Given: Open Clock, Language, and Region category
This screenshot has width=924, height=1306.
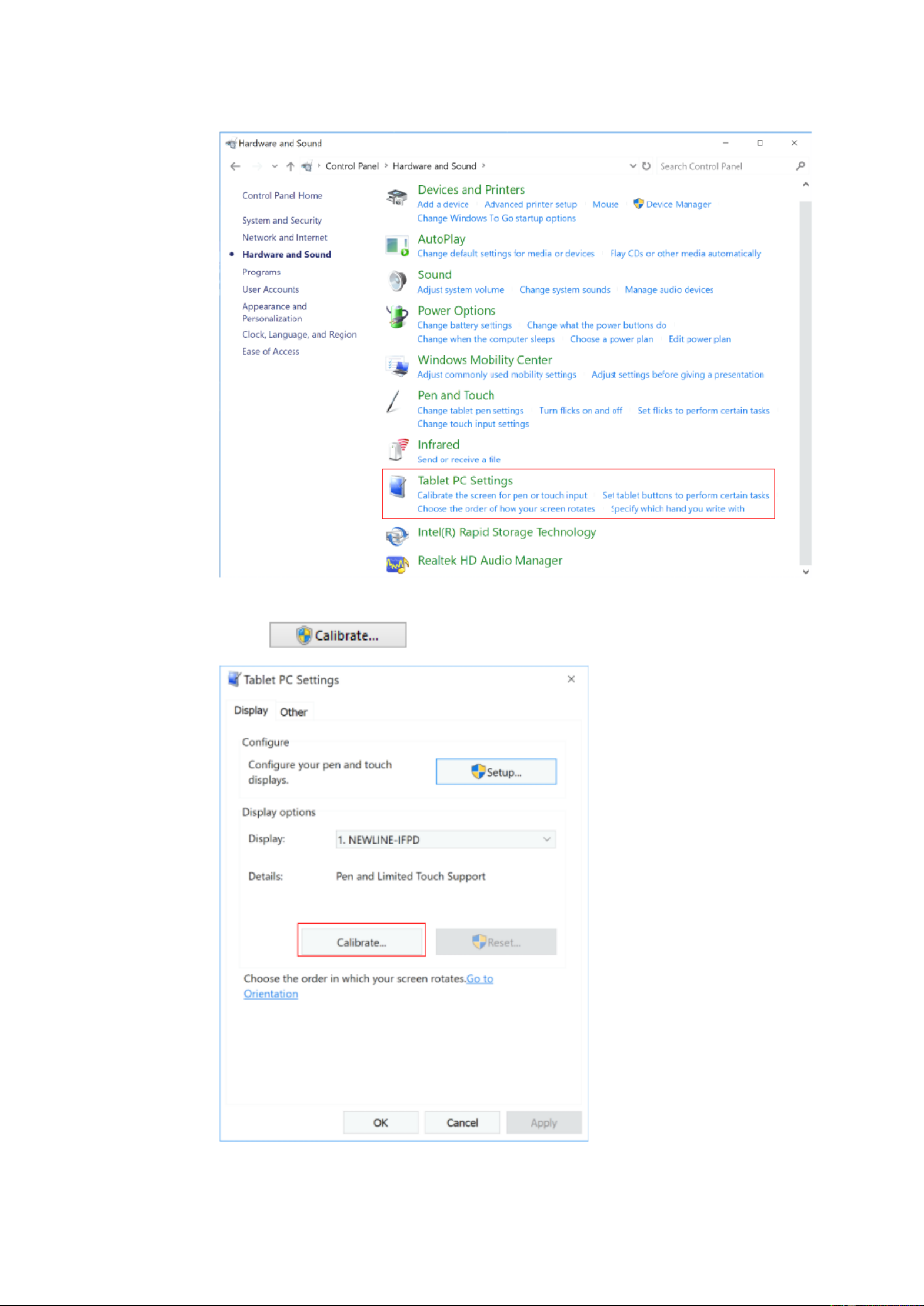Looking at the screenshot, I should 299,334.
